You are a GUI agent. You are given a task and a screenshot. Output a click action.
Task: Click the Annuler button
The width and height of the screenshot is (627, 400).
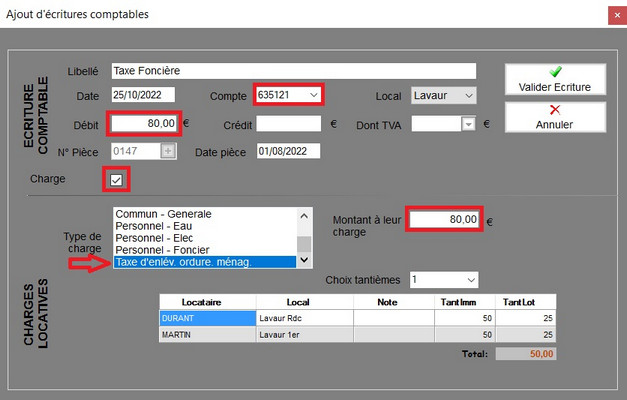point(555,116)
